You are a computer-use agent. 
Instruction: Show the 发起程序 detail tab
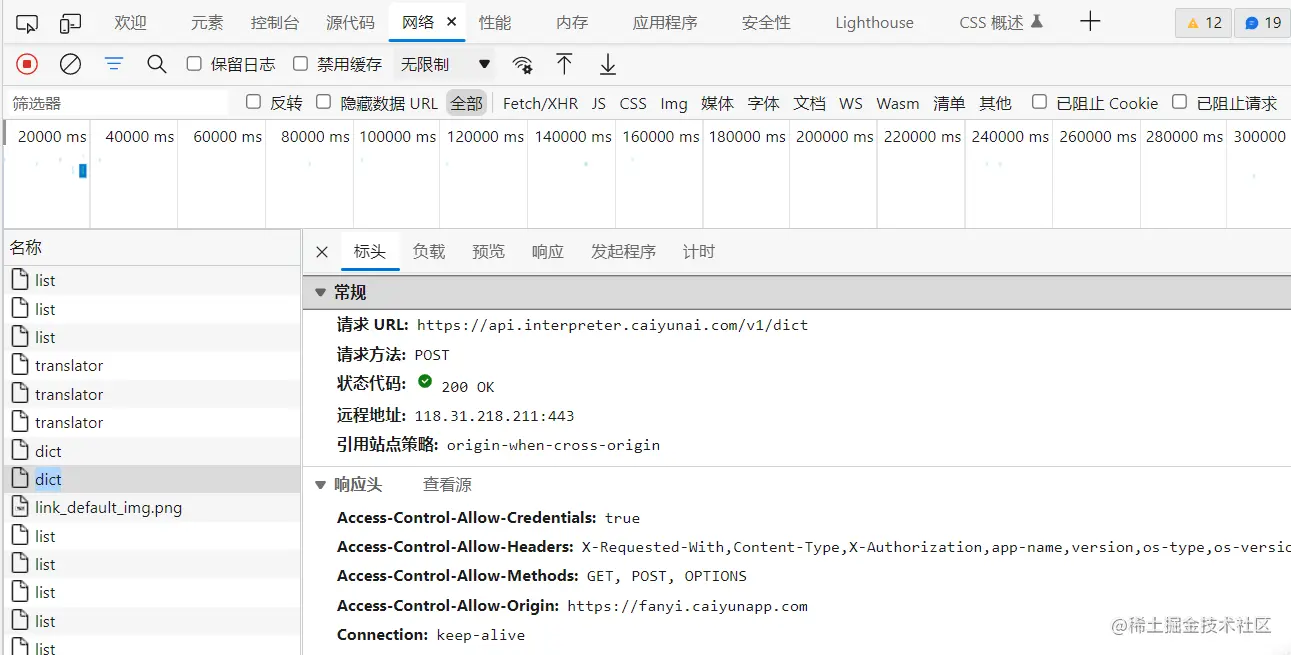pos(623,252)
